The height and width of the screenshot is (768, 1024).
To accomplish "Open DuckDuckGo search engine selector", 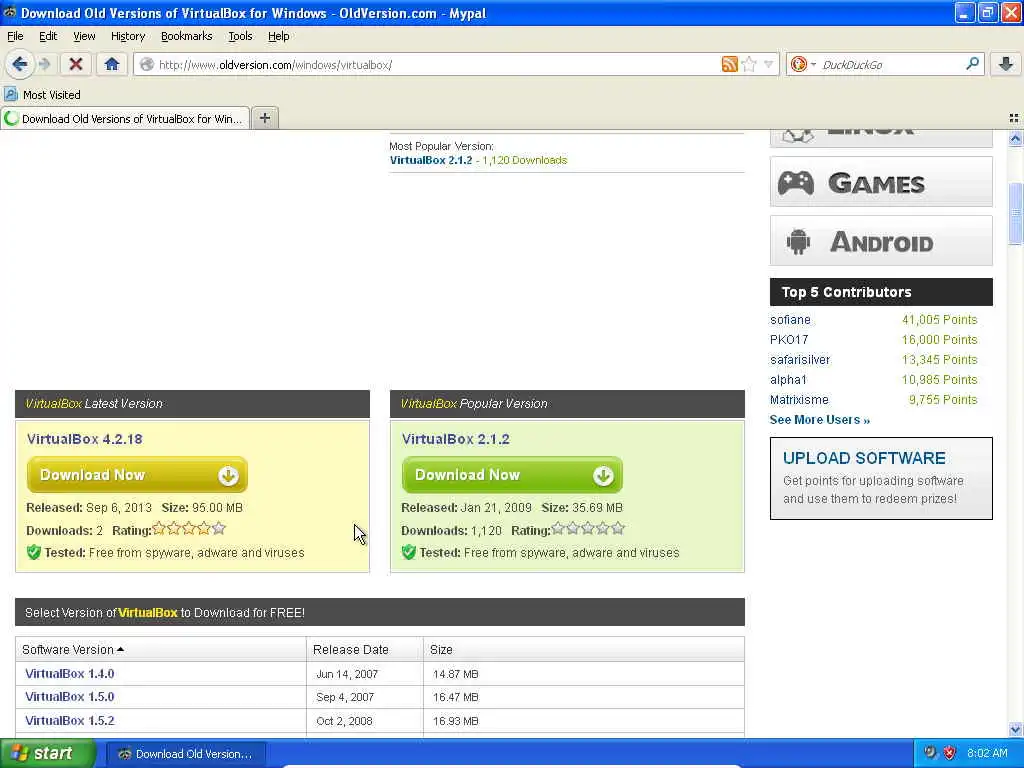I will click(x=803, y=64).
